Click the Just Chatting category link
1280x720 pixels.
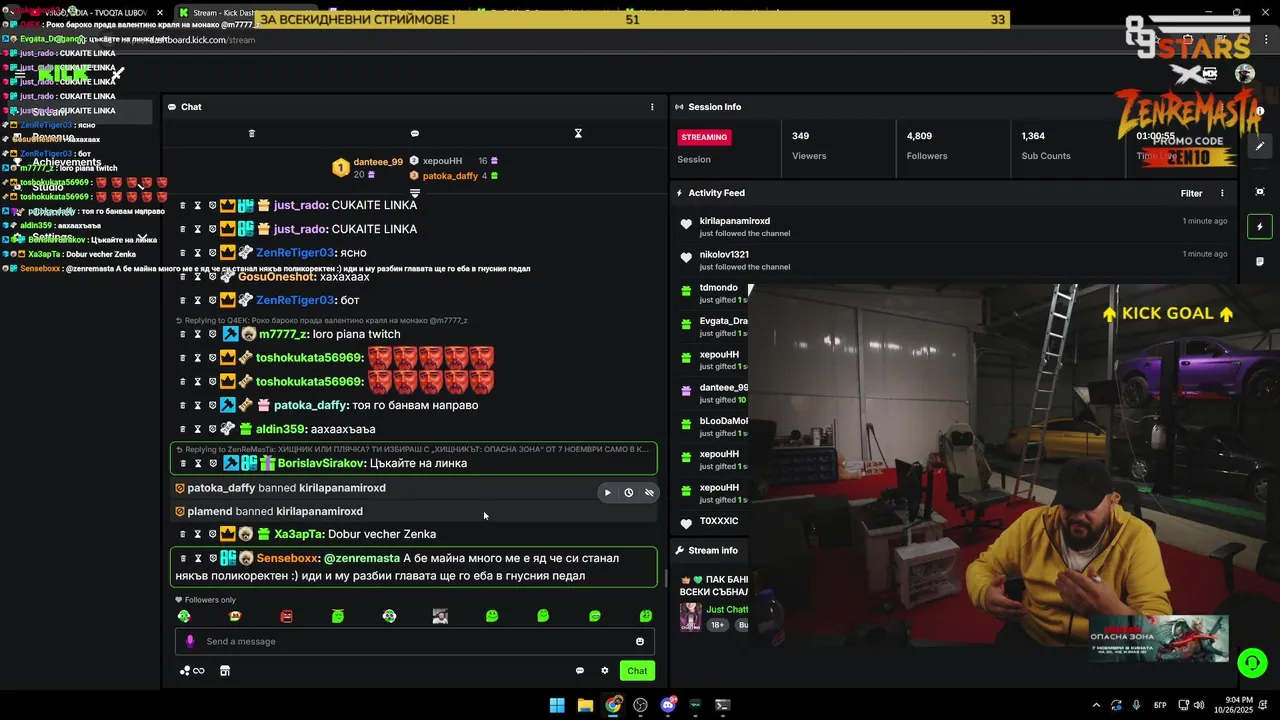pyautogui.click(x=727, y=609)
